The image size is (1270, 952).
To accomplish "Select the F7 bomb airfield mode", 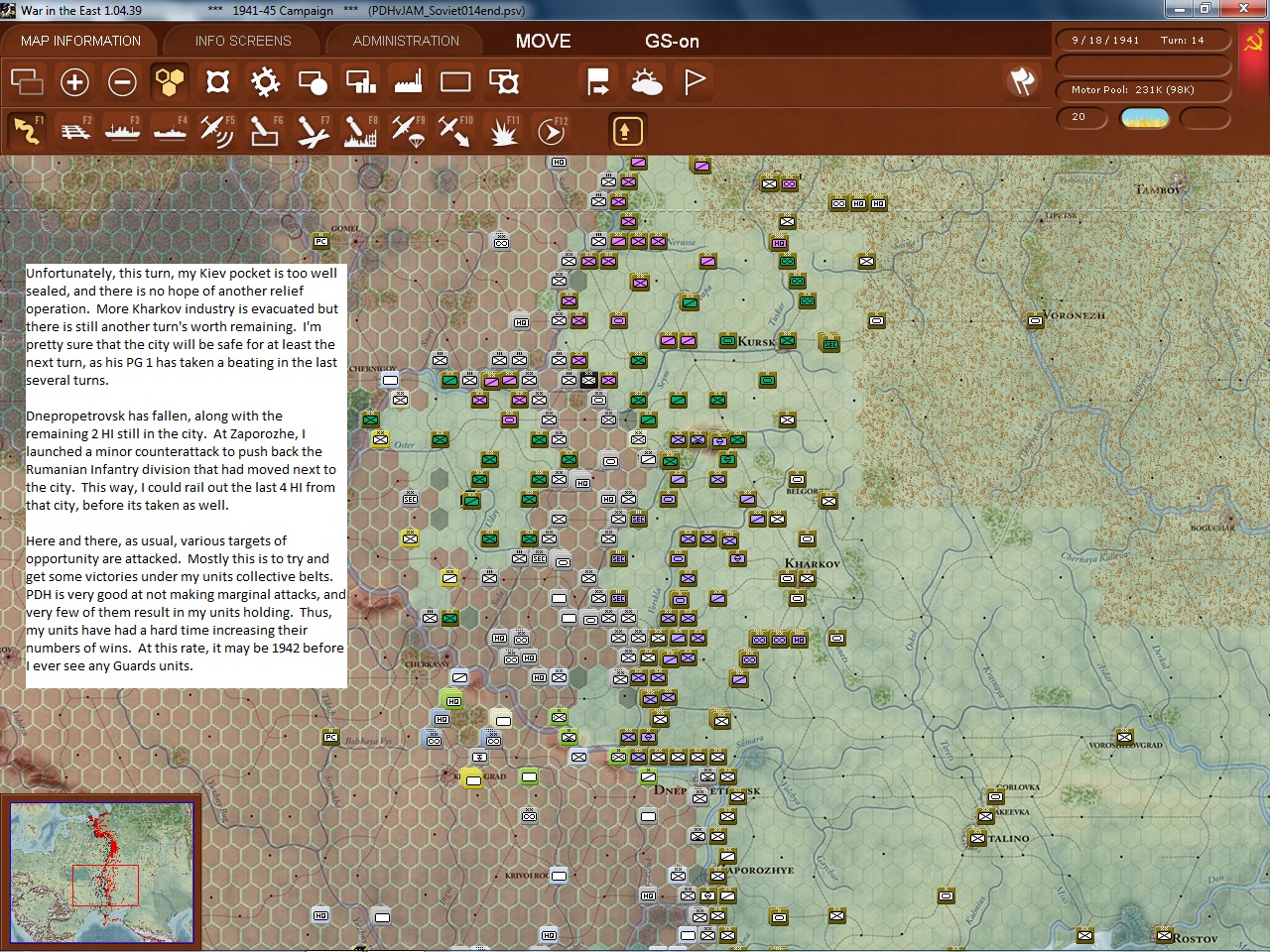I will coord(313,130).
